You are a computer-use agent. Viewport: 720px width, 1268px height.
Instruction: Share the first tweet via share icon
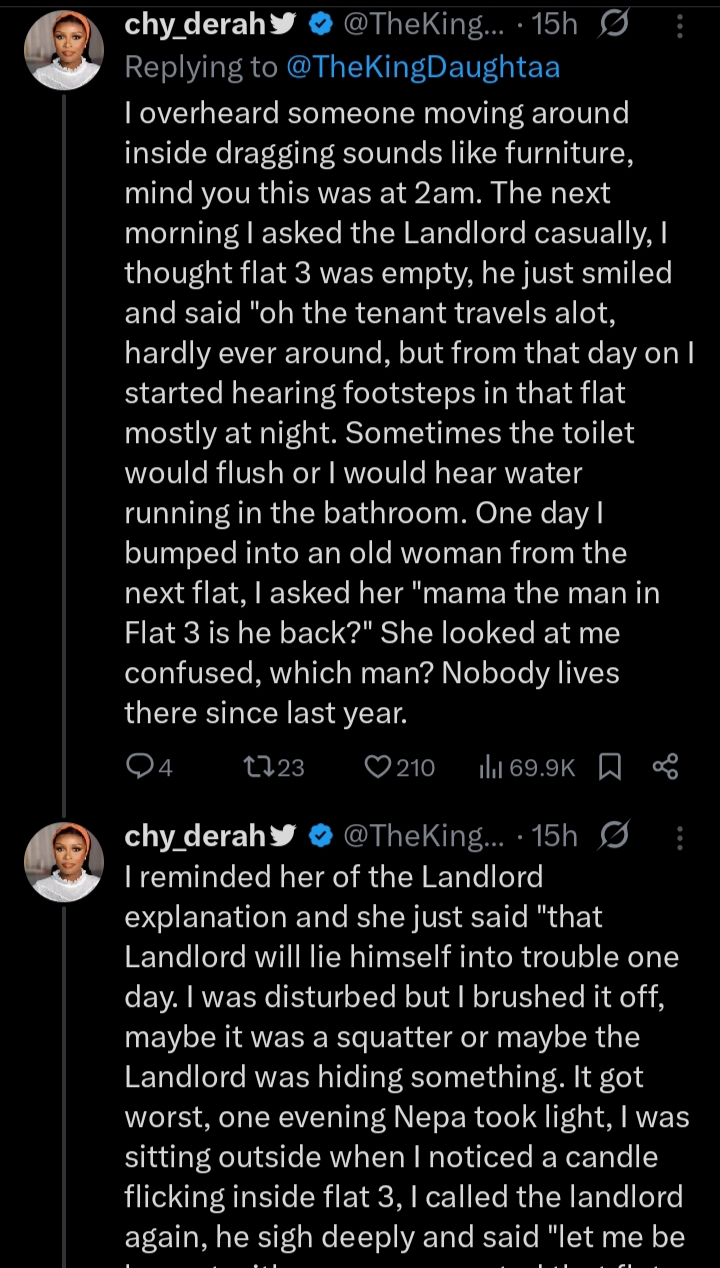click(x=665, y=767)
